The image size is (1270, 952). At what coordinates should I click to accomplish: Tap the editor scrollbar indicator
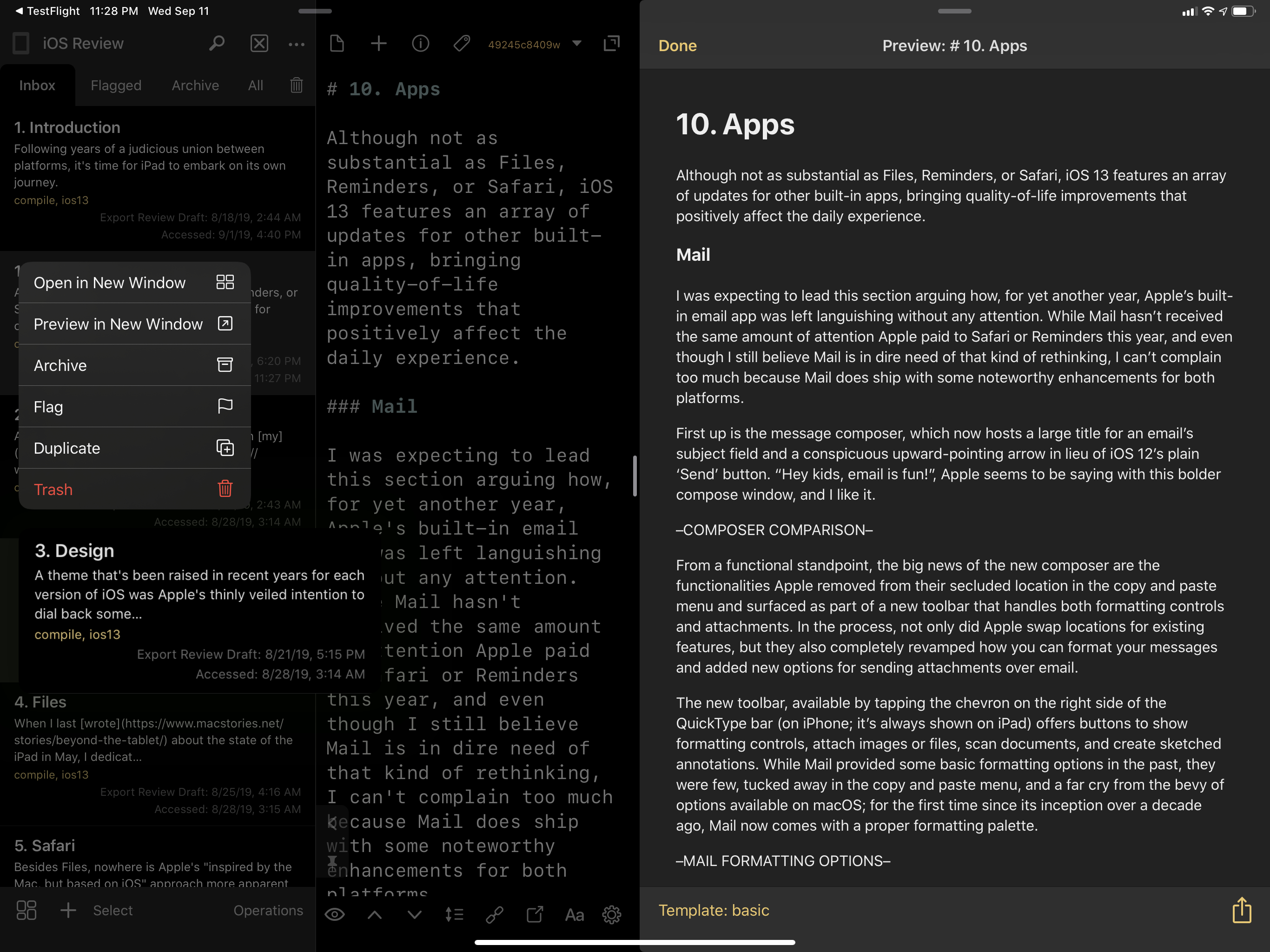tap(635, 476)
